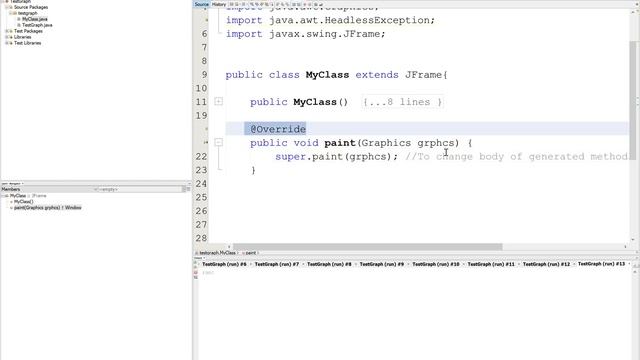
Task: Select the Test Libraries node
Action: click(x=27, y=43)
